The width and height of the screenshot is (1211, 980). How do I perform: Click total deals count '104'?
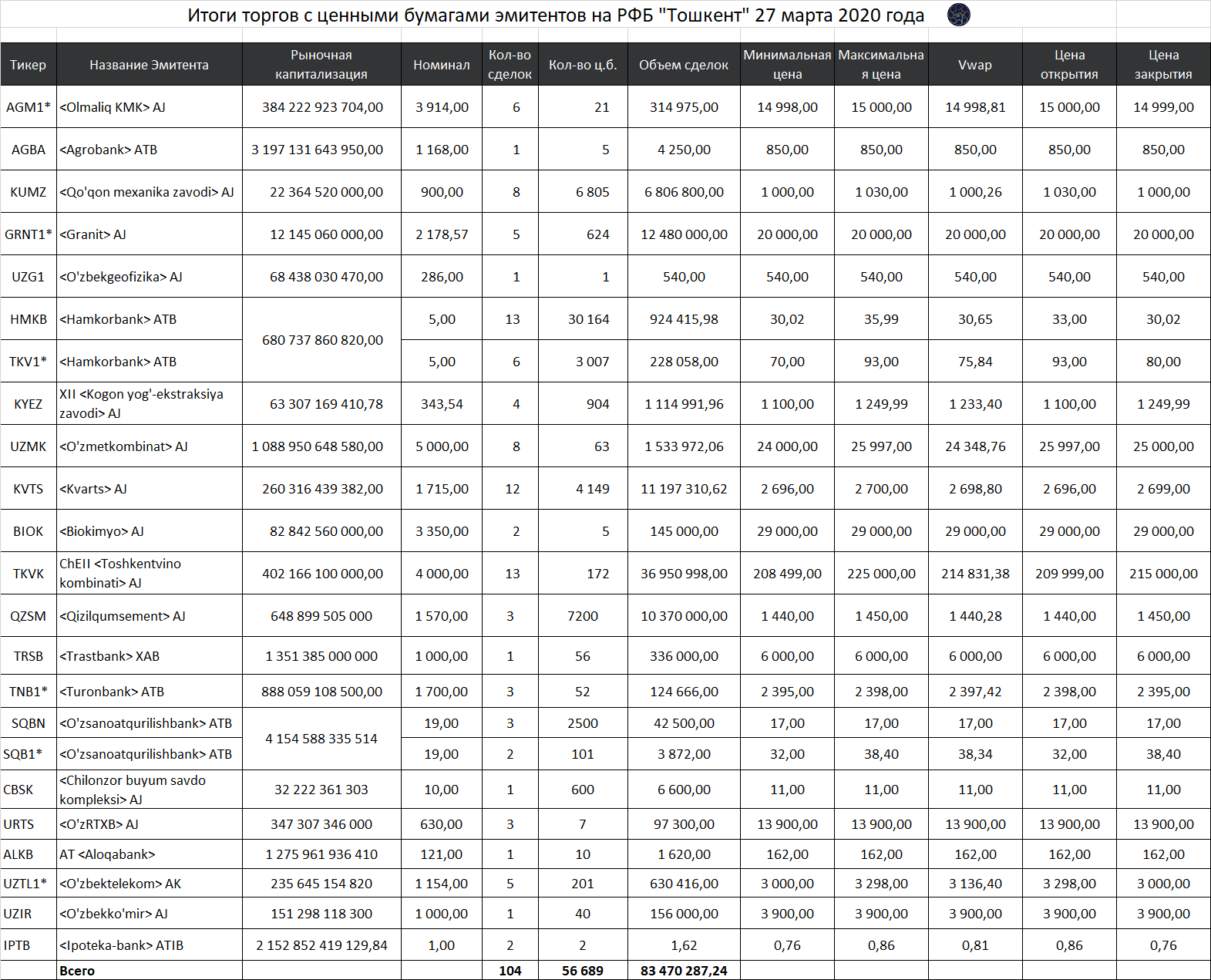[510, 971]
